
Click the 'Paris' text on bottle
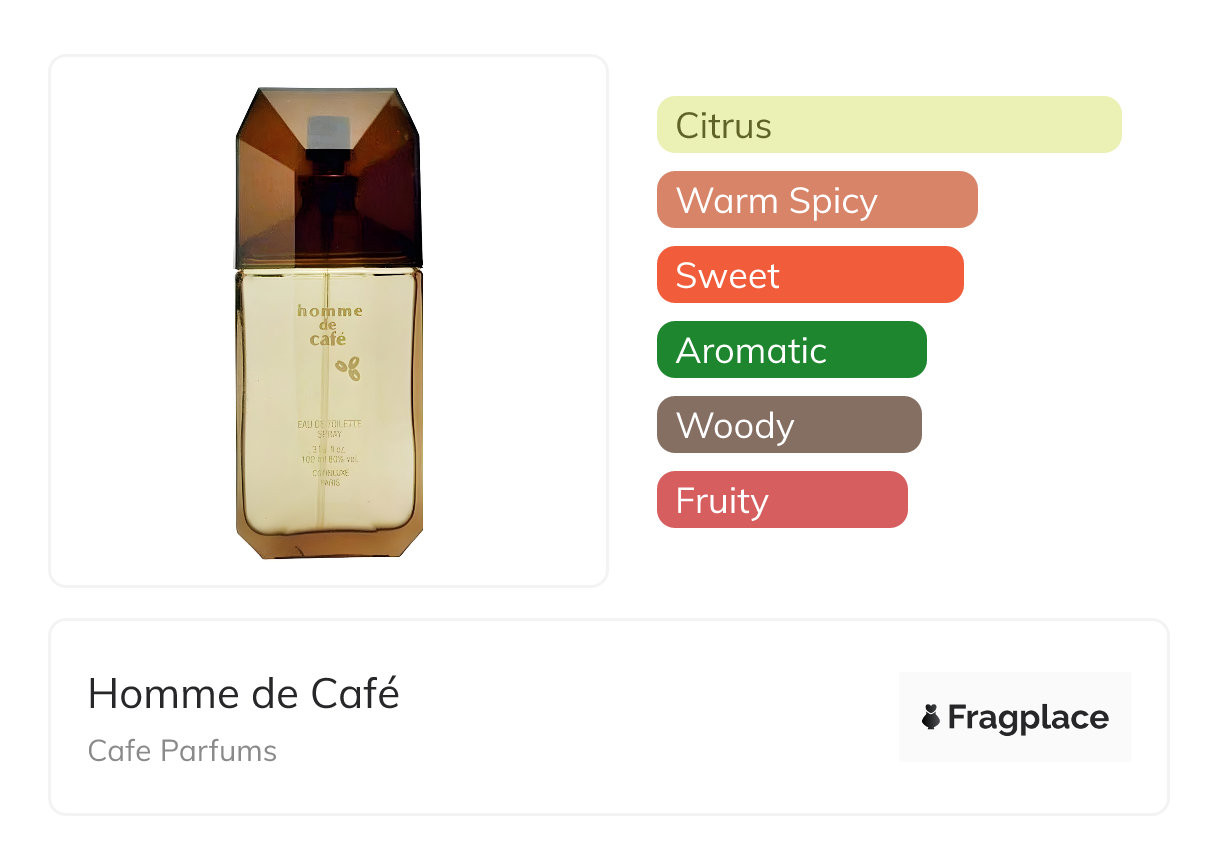tap(330, 482)
